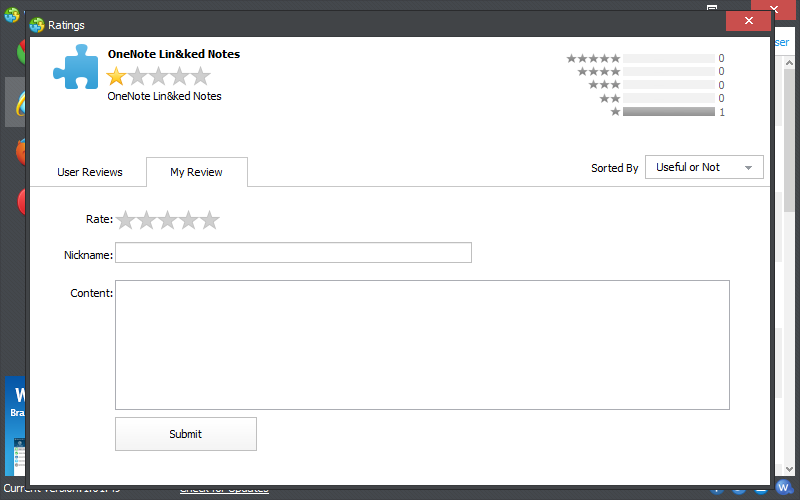Click the Ratings window globe icon

(x=37, y=24)
